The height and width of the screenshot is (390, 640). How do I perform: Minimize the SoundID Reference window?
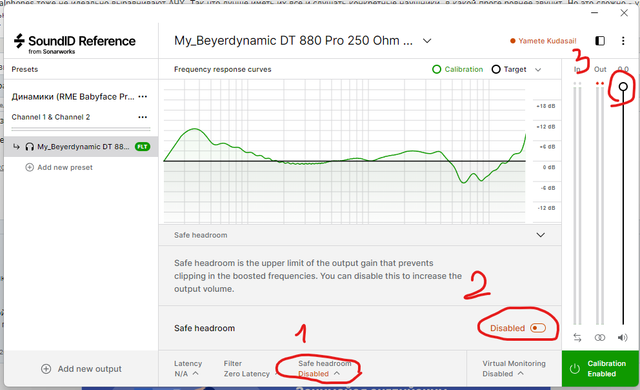[595, 13]
